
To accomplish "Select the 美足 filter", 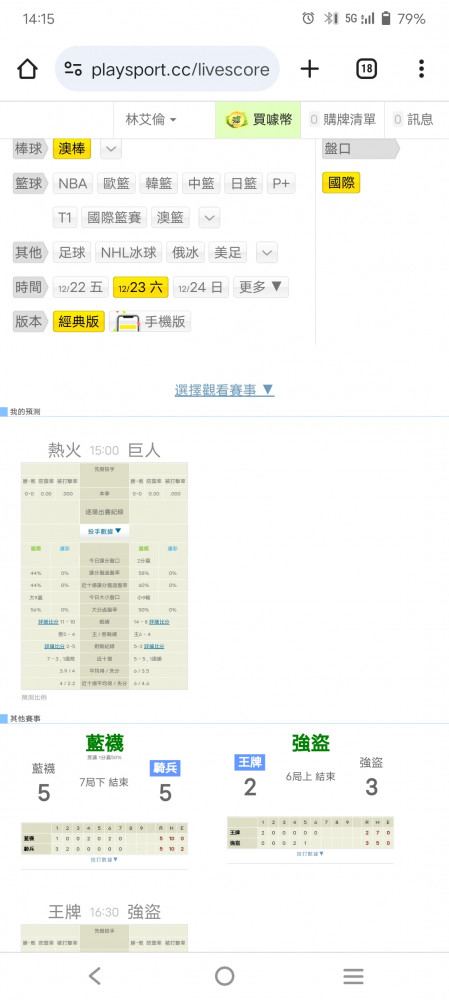I will (228, 253).
